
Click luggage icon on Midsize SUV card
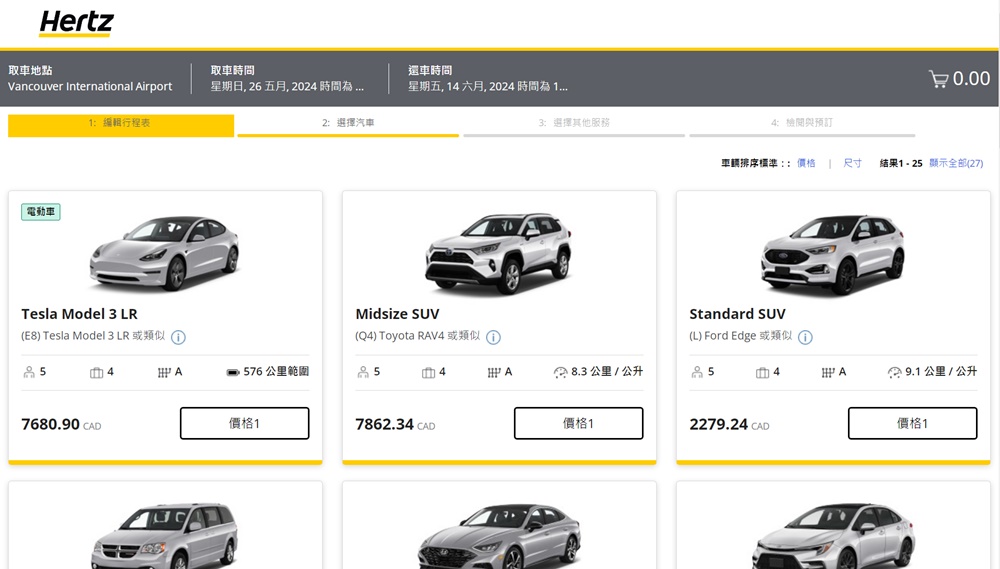point(429,373)
